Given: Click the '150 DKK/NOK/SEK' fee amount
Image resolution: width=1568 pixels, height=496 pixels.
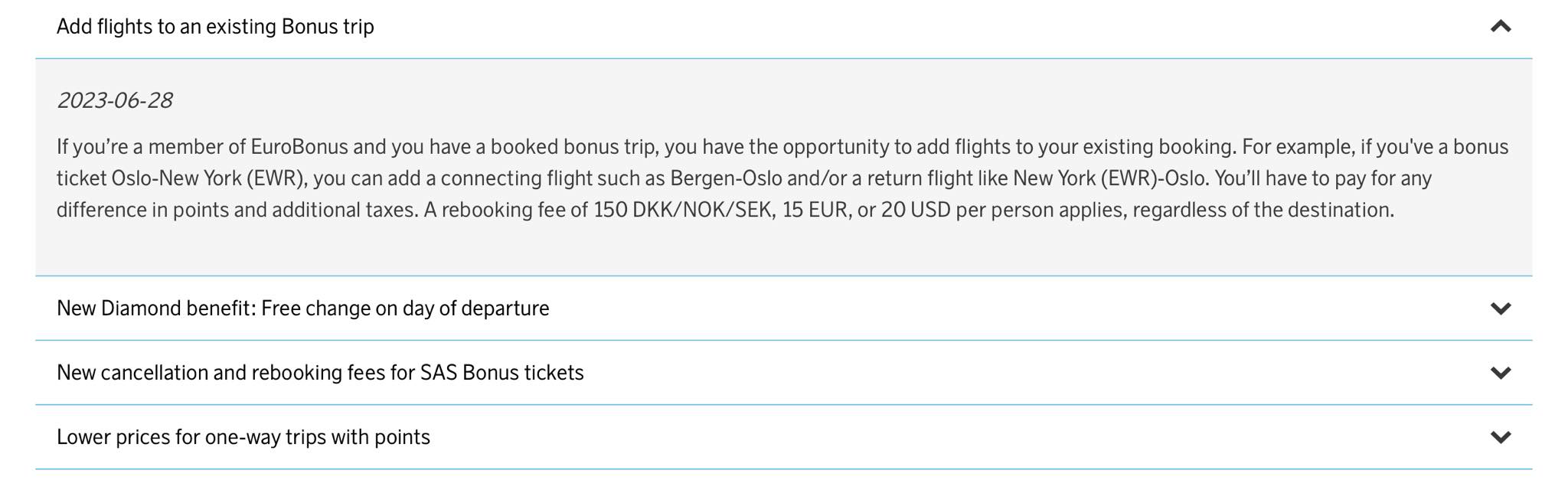Looking at the screenshot, I should (x=682, y=210).
